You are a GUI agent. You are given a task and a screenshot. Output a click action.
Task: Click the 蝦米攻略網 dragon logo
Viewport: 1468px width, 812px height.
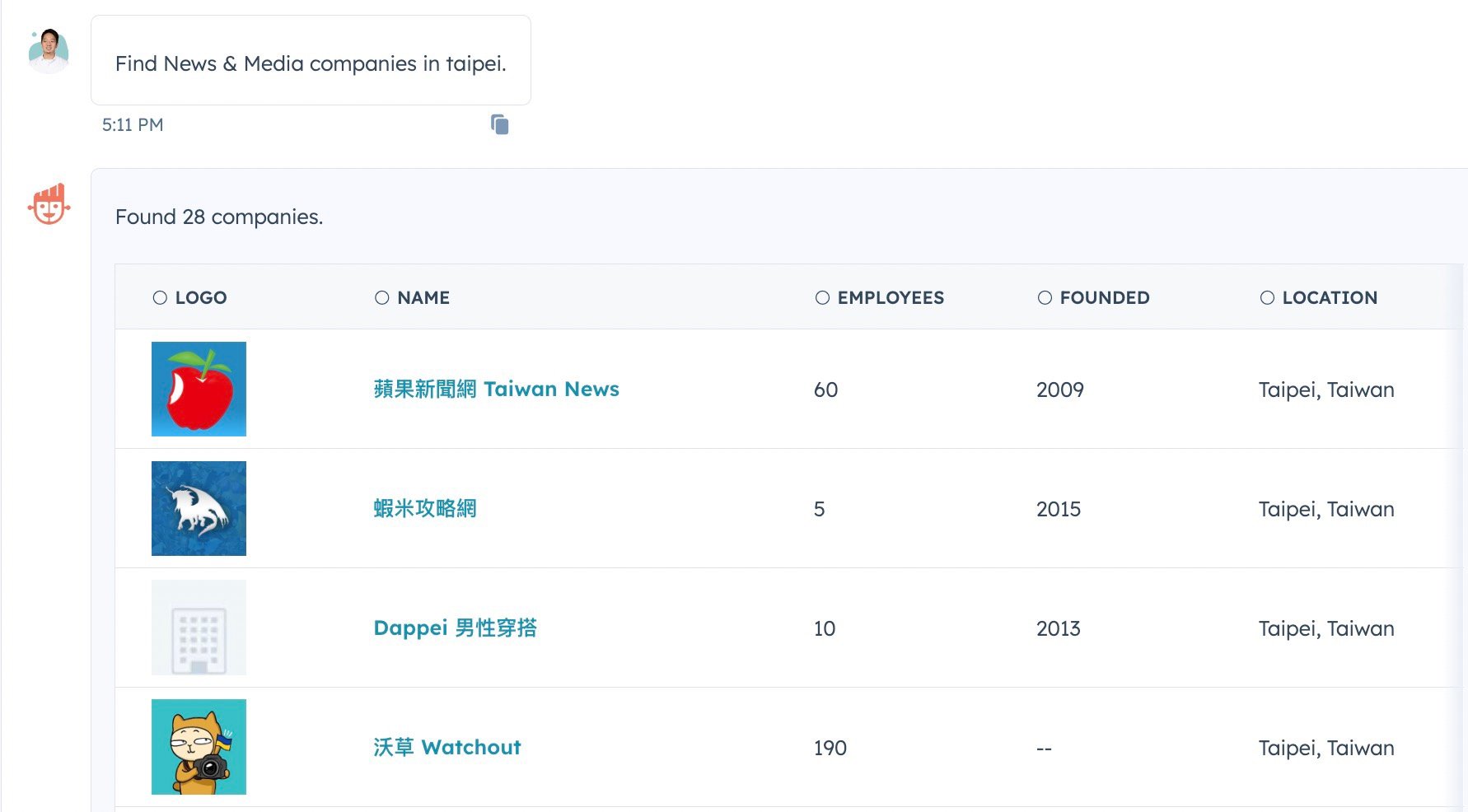198,508
